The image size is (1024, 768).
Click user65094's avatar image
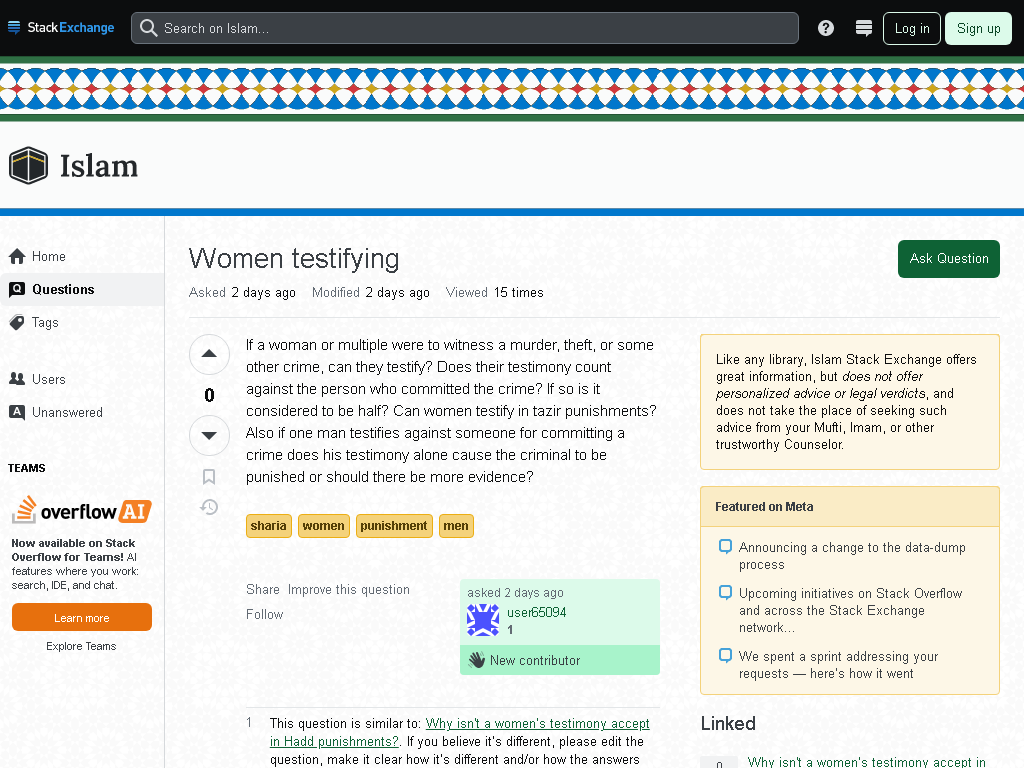coord(483,620)
